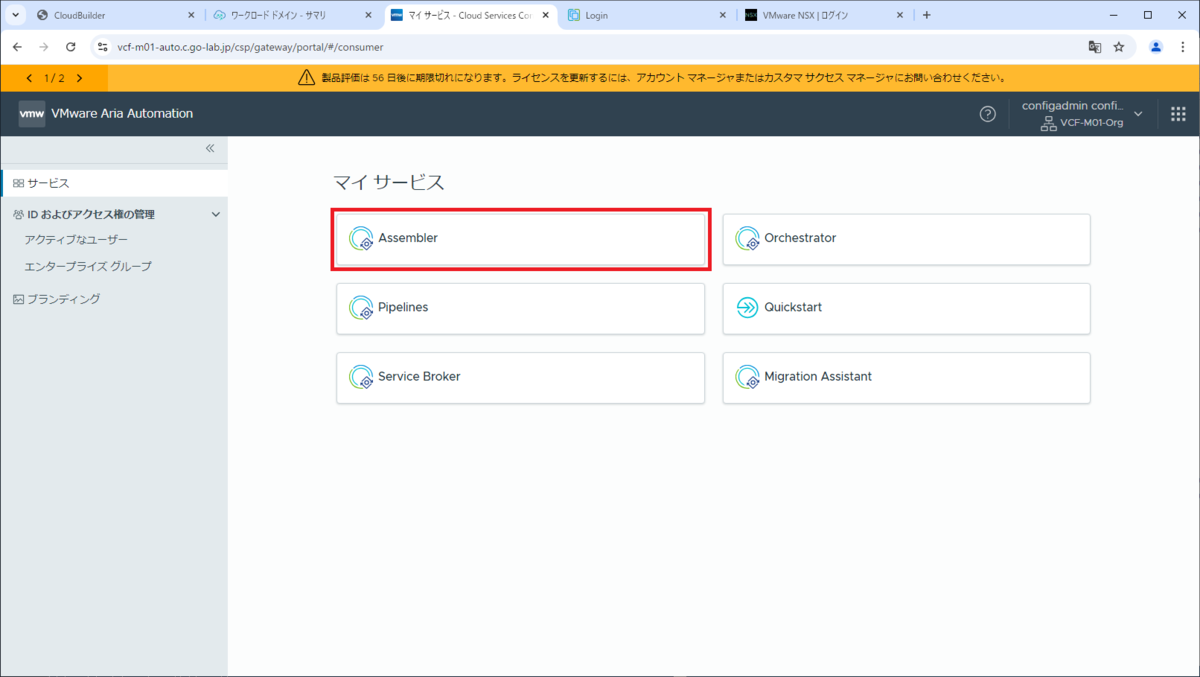
Task: Open アクティブなユーザー in sidebar
Action: point(76,240)
